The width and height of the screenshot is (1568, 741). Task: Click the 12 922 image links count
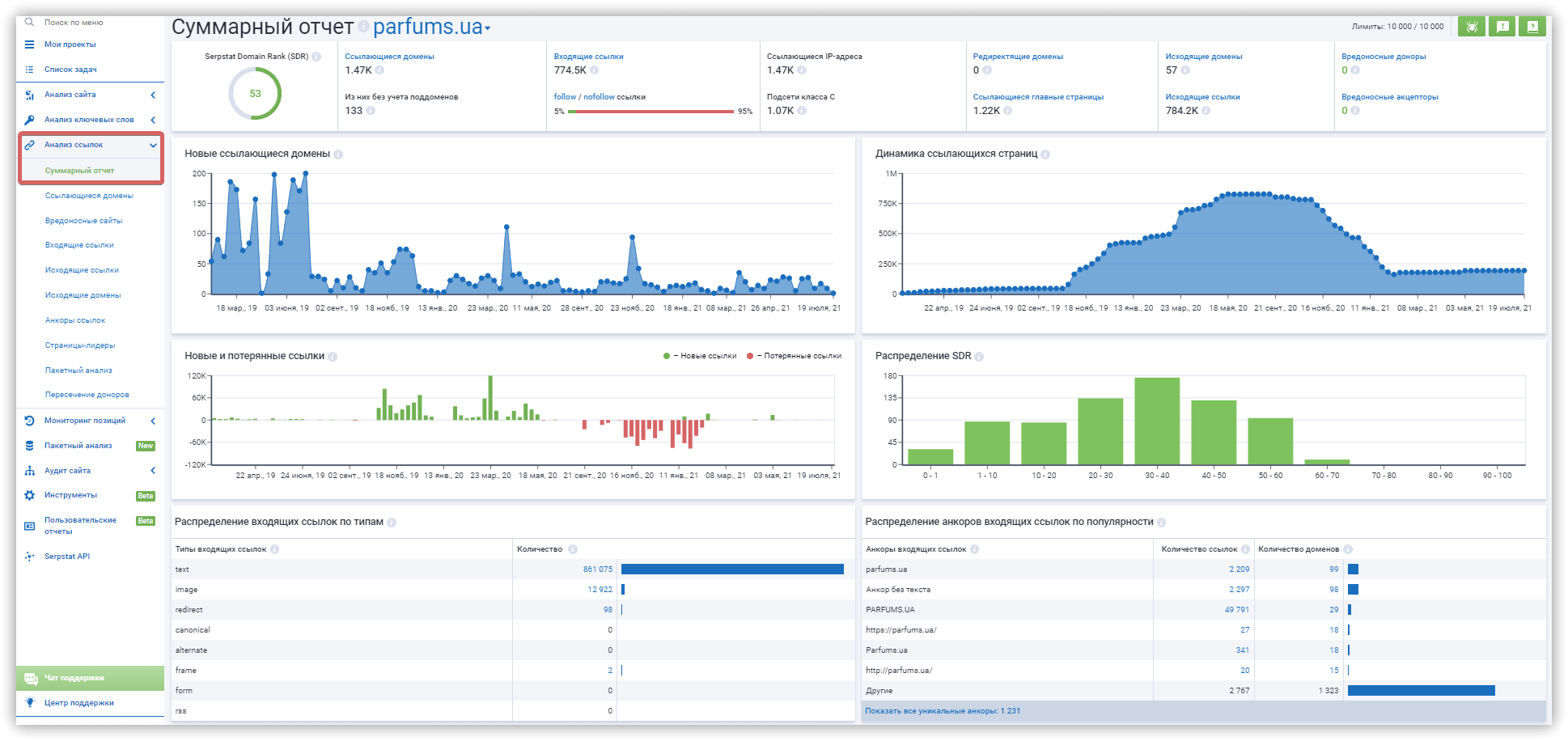600,590
